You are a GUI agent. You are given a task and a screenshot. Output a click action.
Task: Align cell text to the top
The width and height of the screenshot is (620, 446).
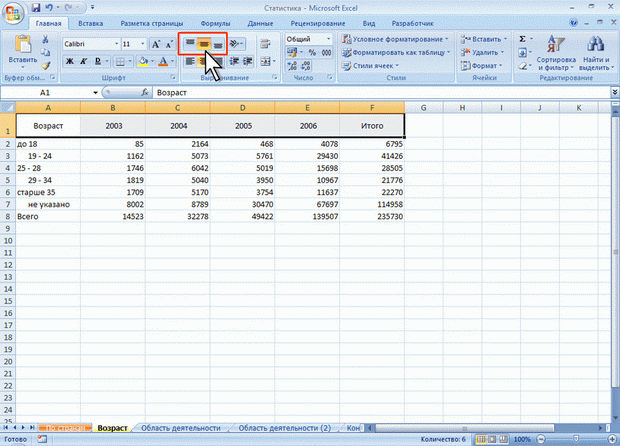coord(190,43)
